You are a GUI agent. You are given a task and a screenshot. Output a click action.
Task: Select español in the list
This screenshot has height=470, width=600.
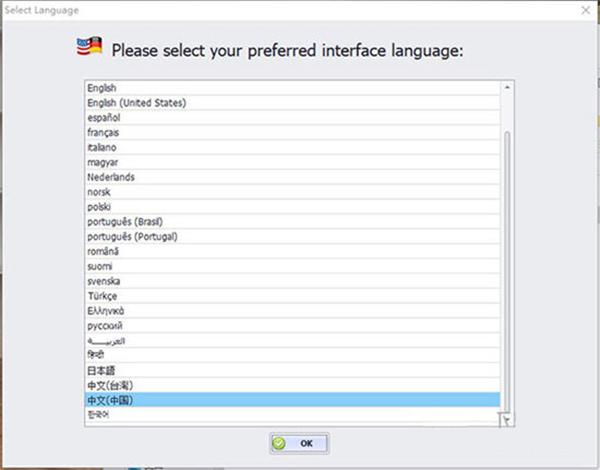coord(292,118)
